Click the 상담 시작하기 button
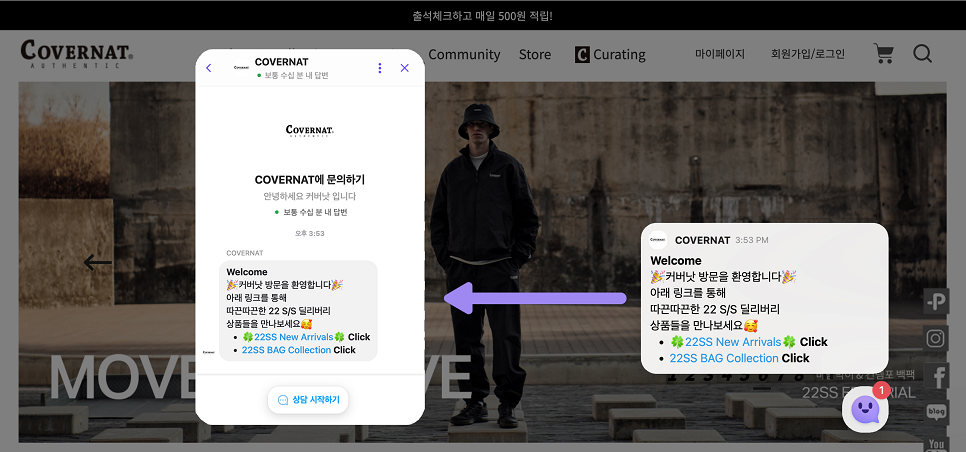Image resolution: width=966 pixels, height=452 pixels. [x=308, y=400]
